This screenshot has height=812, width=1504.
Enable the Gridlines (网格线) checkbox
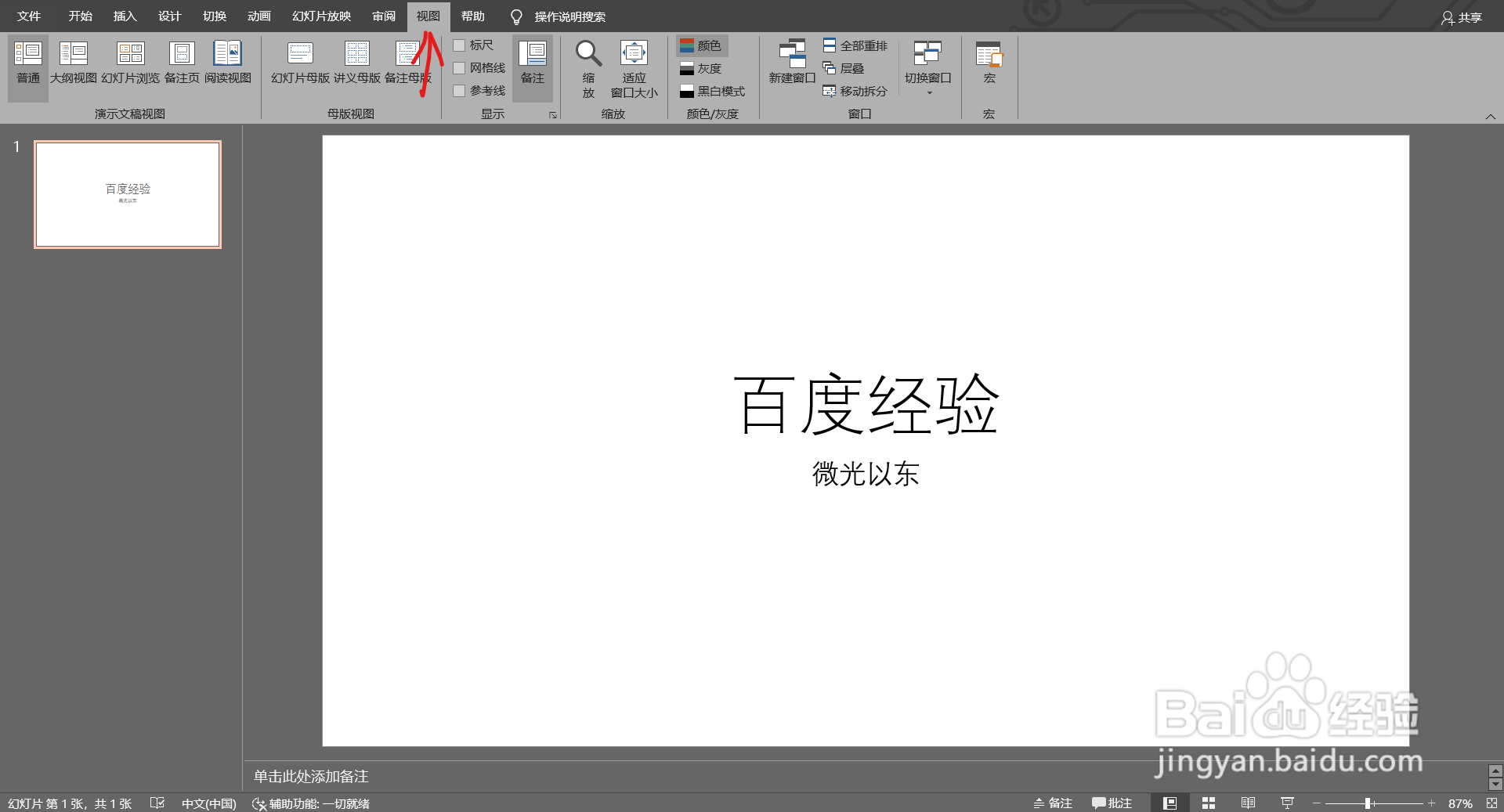(x=460, y=68)
